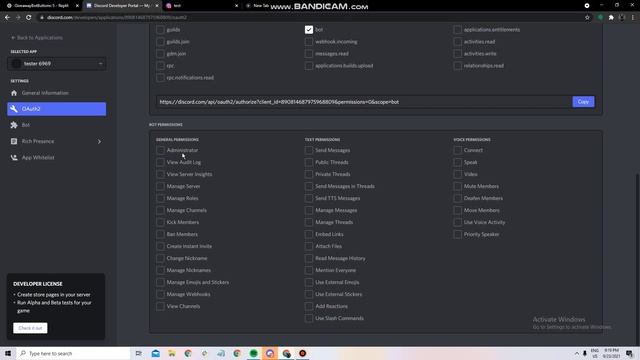Switch to the GiveawayBotButtons Replit tab
Image resolution: width=640 pixels, height=360 pixels.
pyautogui.click(x=41, y=6)
